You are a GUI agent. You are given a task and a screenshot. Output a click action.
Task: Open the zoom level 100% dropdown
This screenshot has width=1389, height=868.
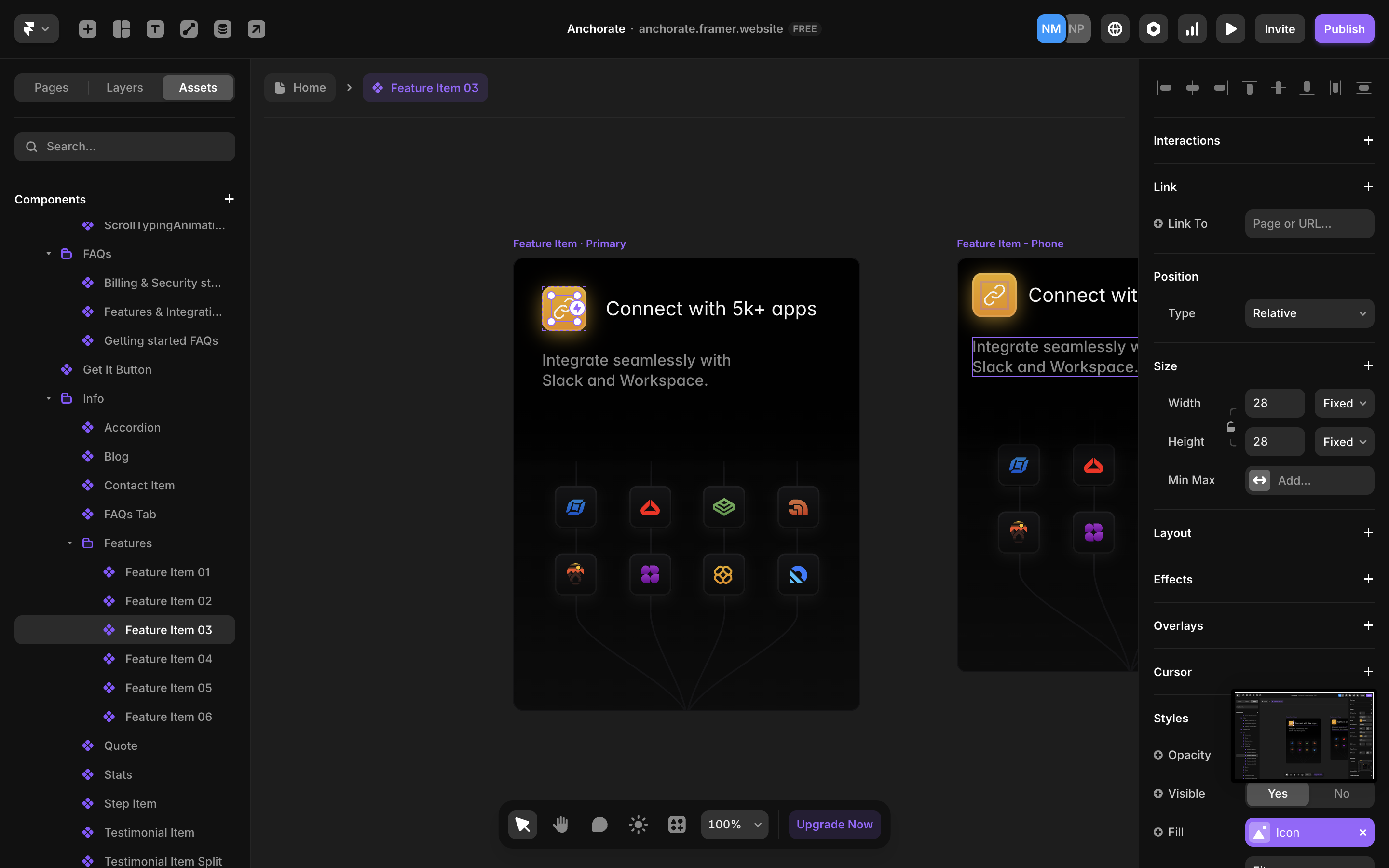[734, 825]
